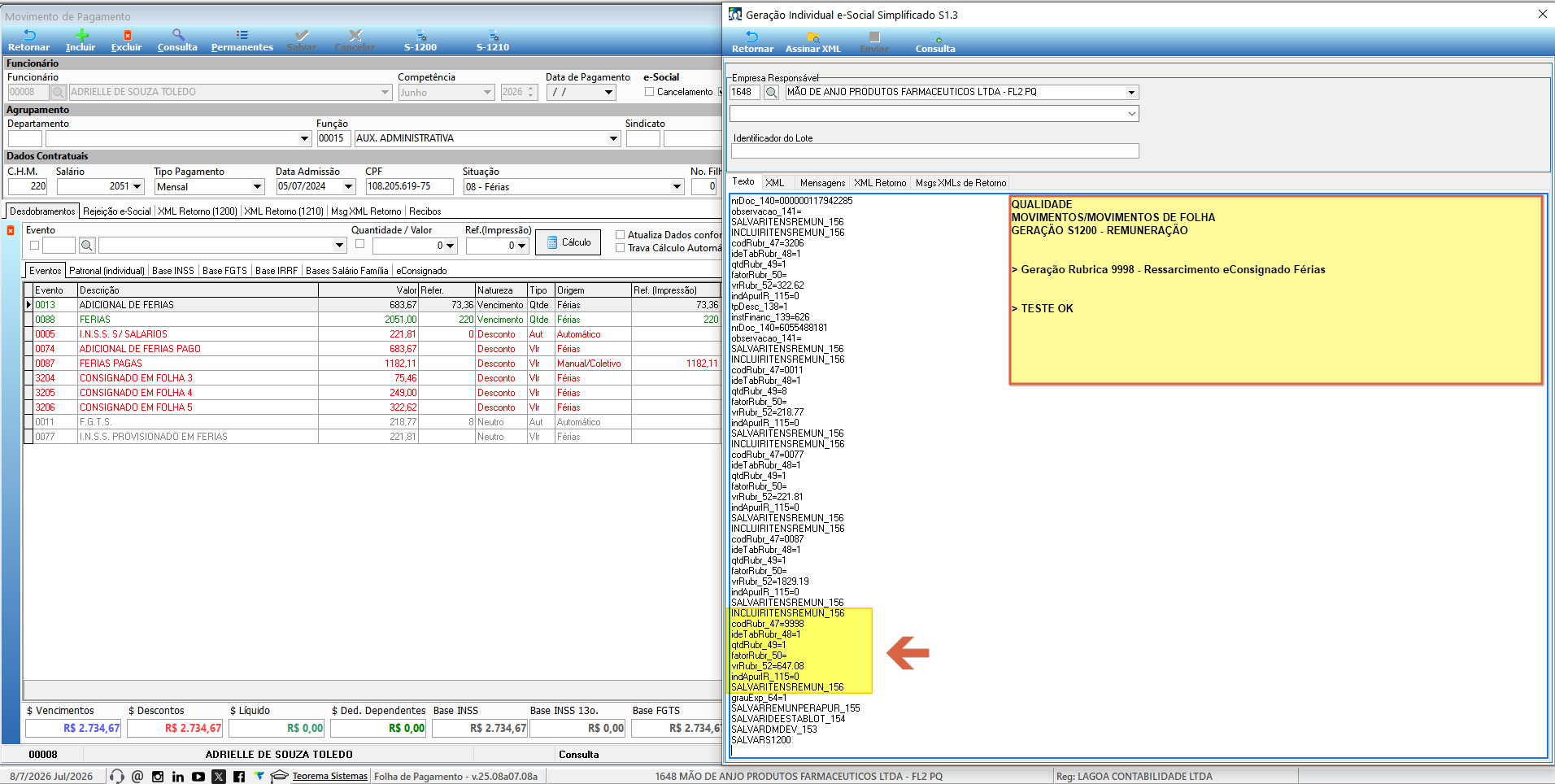
Task: Click the Incluir green plus icon
Action: [x=81, y=35]
